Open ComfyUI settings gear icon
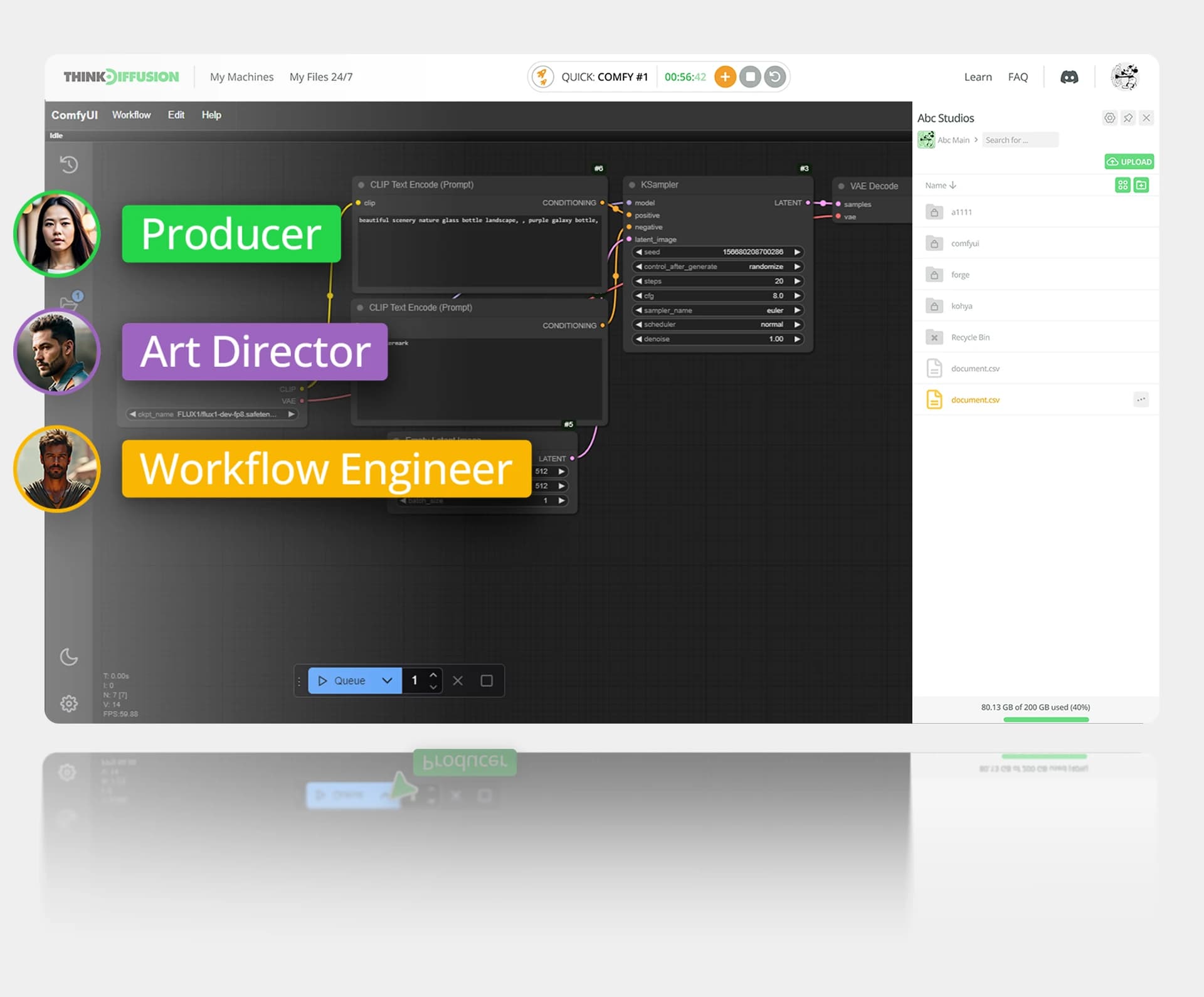The height and width of the screenshot is (997, 1204). (x=69, y=703)
